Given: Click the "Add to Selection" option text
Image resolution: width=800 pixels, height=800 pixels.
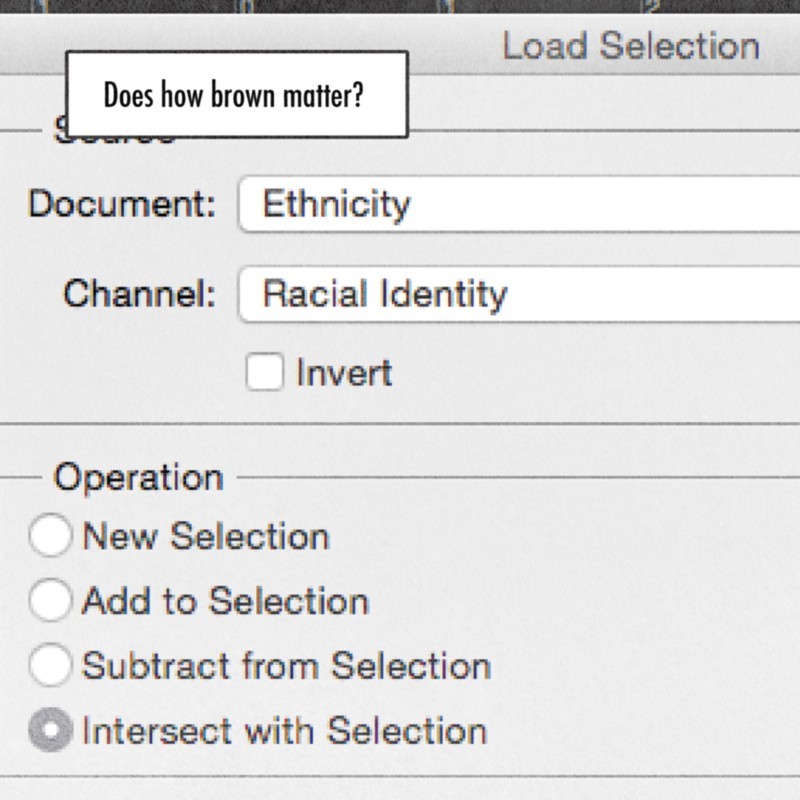Looking at the screenshot, I should (x=225, y=601).
